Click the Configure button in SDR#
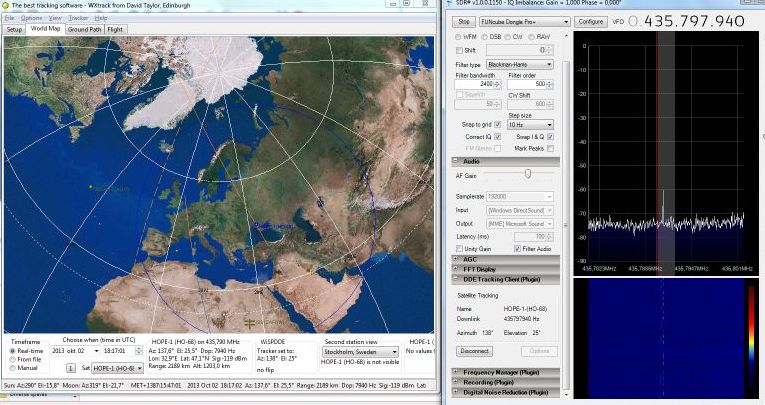Viewport: 765px width, 405px height. click(590, 22)
